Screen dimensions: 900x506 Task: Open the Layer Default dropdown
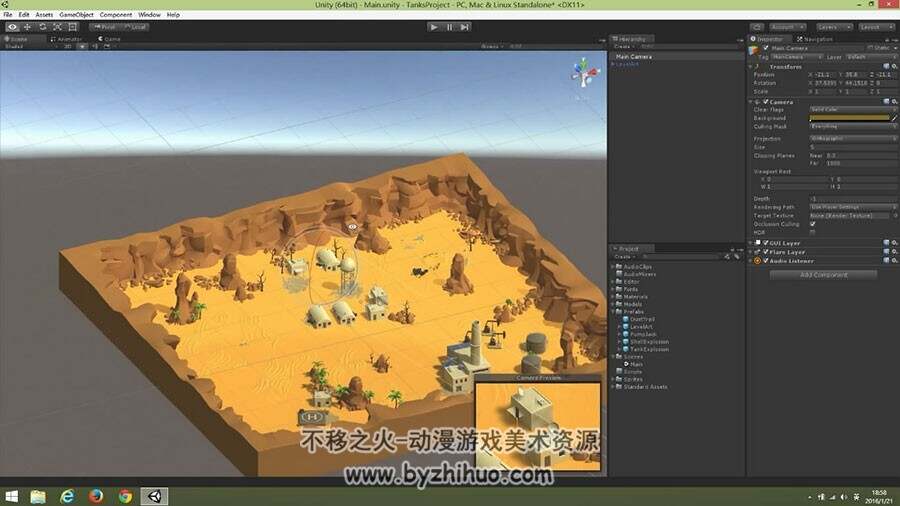[871, 57]
